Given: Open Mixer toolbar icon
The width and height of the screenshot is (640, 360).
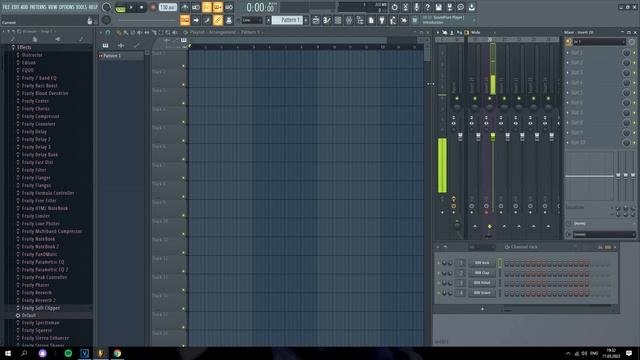Looking at the screenshot, I should [349, 20].
